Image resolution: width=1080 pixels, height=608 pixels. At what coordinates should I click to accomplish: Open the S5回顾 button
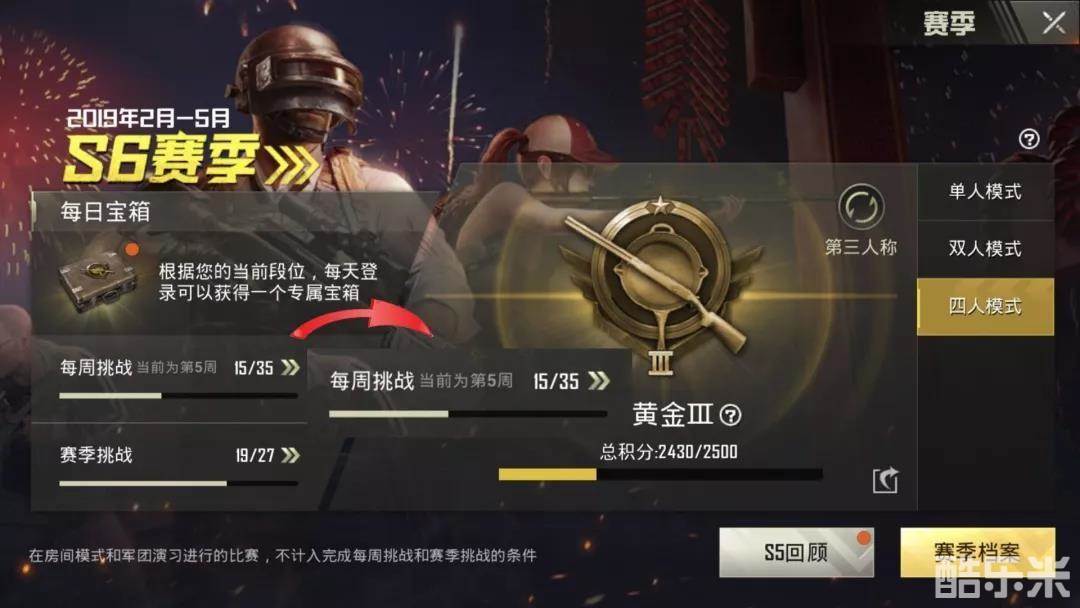796,552
